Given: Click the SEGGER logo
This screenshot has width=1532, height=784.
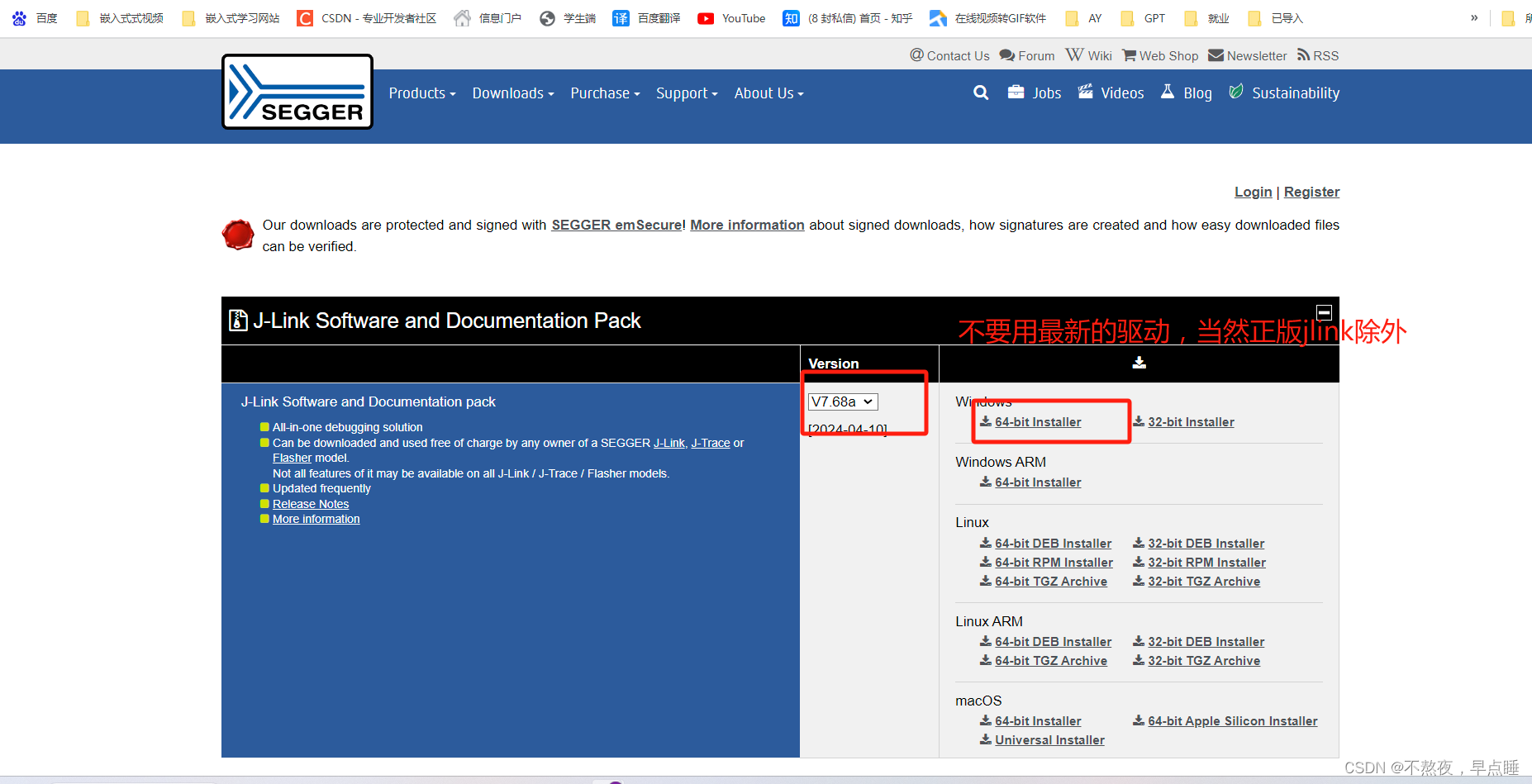Looking at the screenshot, I should (x=297, y=92).
